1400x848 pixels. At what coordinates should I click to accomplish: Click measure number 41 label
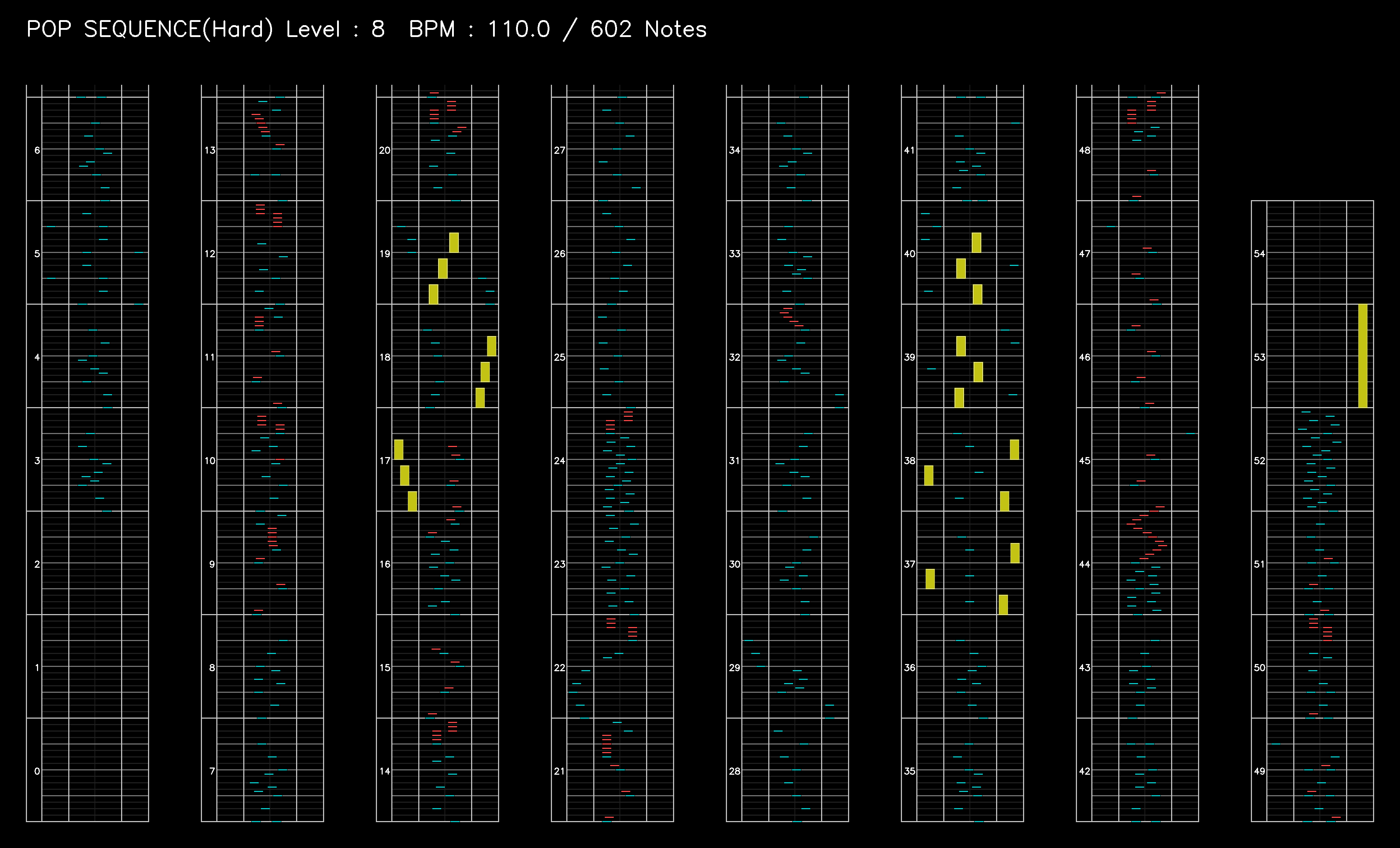point(909,150)
